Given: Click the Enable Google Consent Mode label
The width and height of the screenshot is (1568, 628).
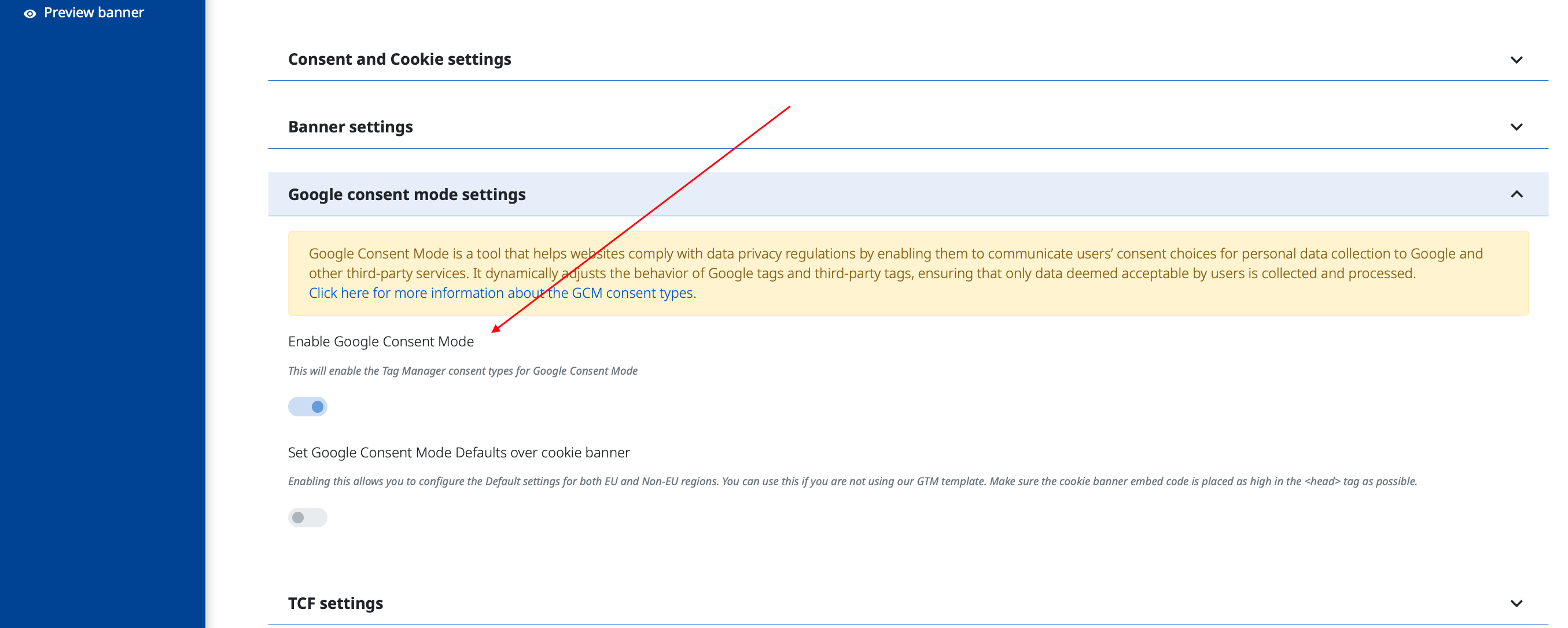Looking at the screenshot, I should [381, 341].
